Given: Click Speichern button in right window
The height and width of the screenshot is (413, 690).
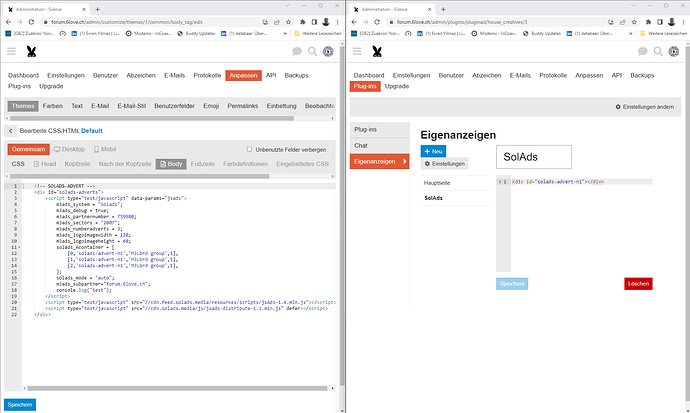Looking at the screenshot, I should point(512,284).
